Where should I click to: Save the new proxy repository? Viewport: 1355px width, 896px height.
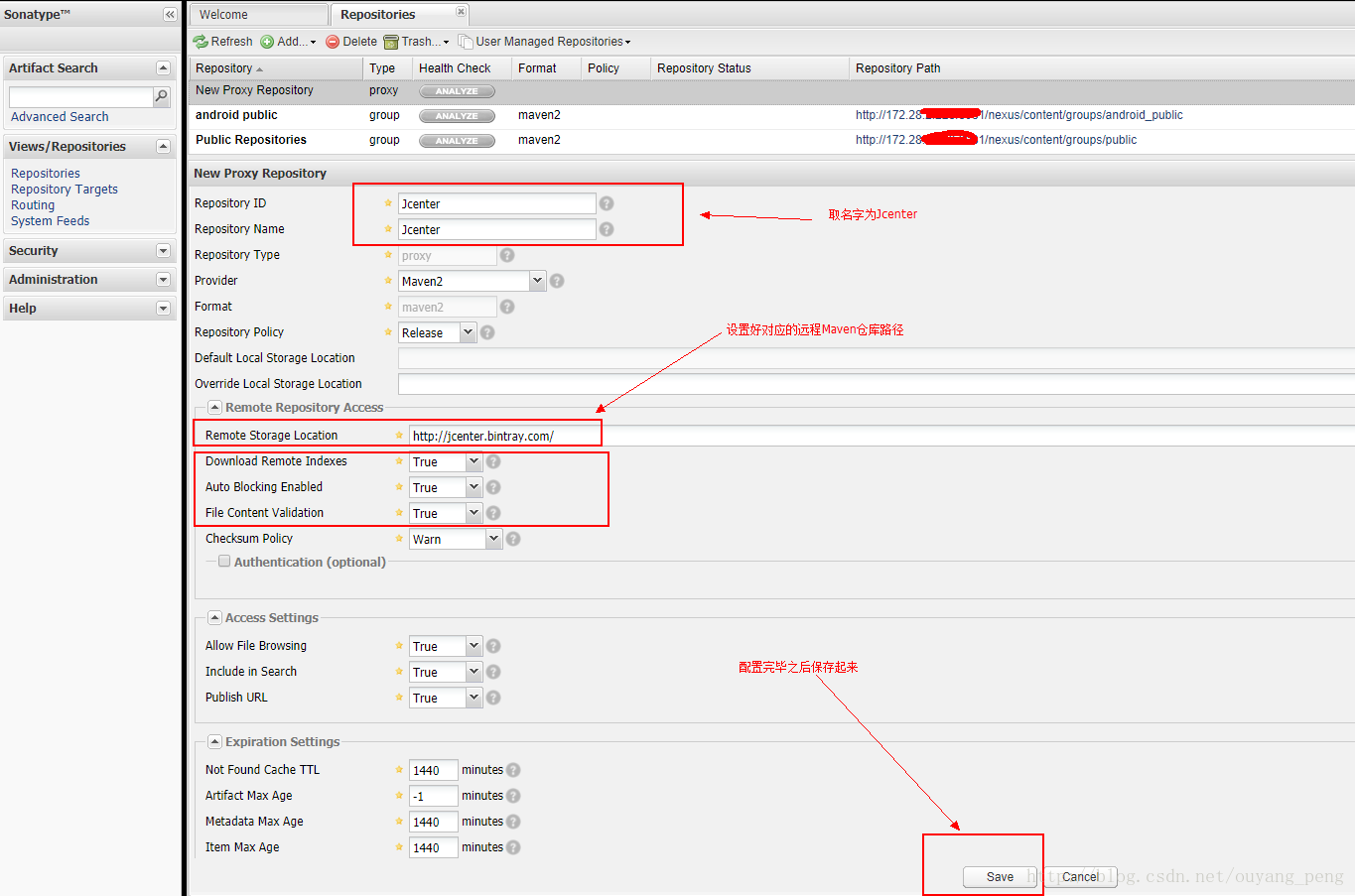coord(1000,877)
